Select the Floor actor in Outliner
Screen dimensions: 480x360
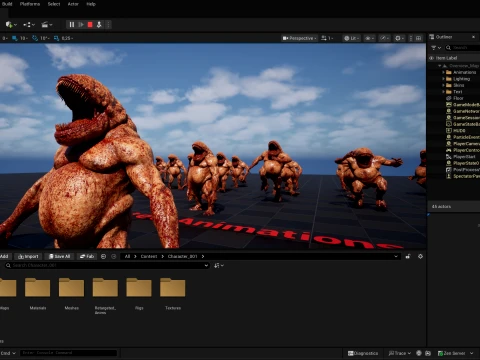(458, 98)
